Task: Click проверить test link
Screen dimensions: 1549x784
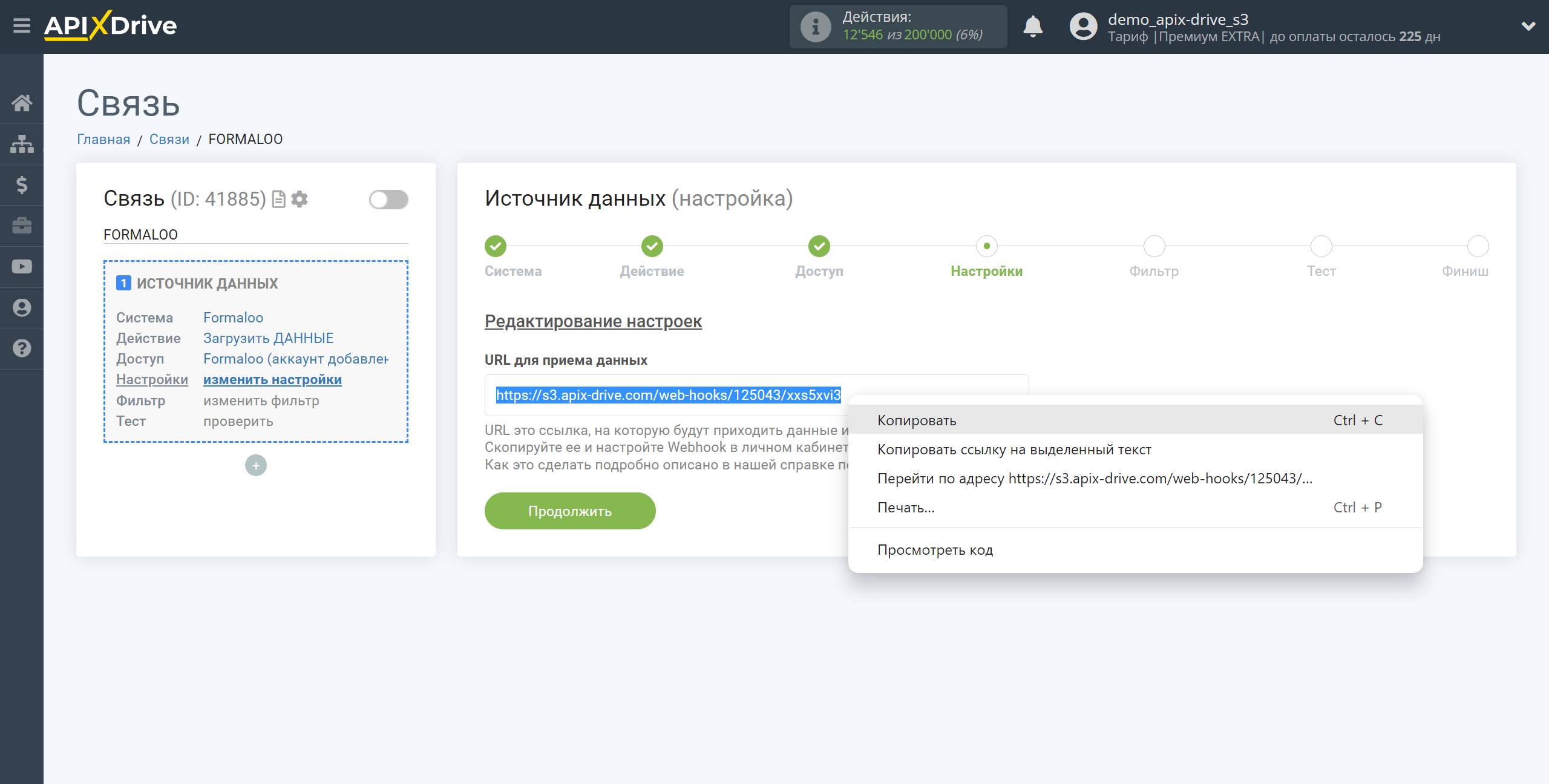Action: point(238,421)
